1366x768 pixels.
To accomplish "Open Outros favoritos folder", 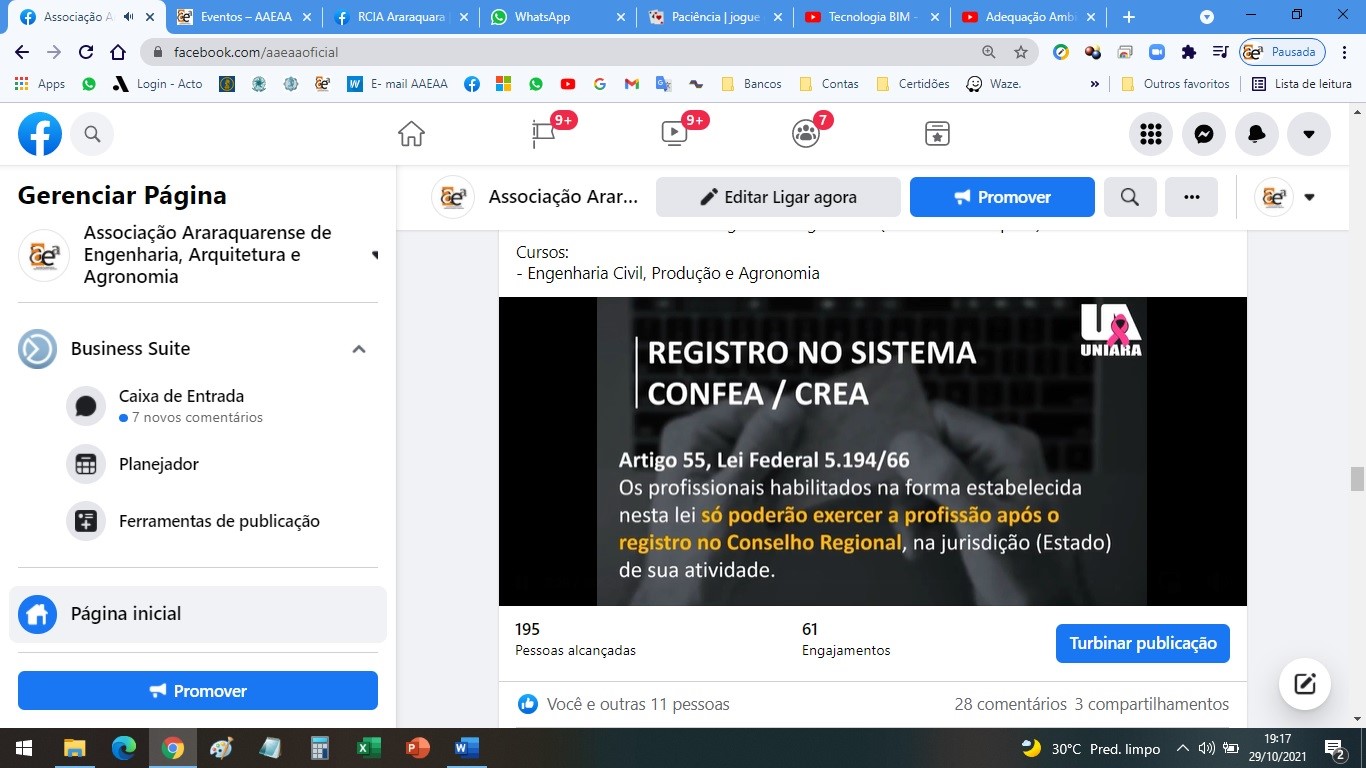I will point(1175,84).
